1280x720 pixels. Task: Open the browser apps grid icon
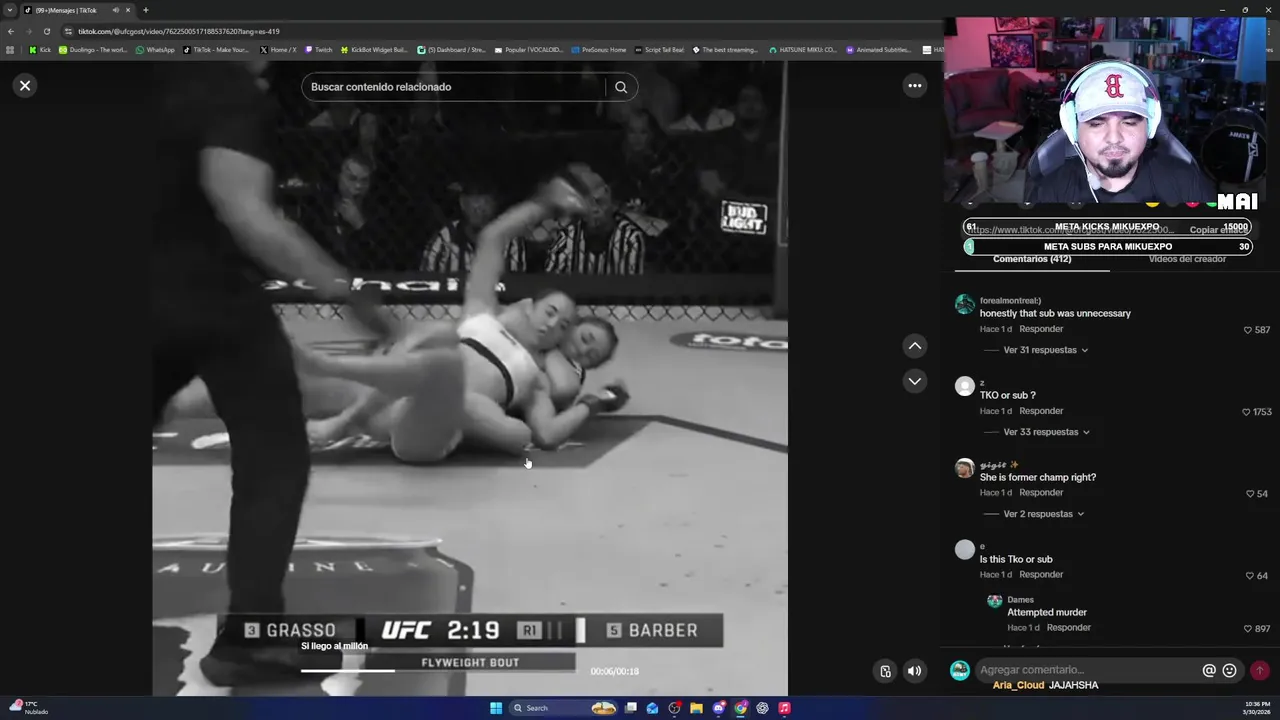pyautogui.click(x=10, y=50)
